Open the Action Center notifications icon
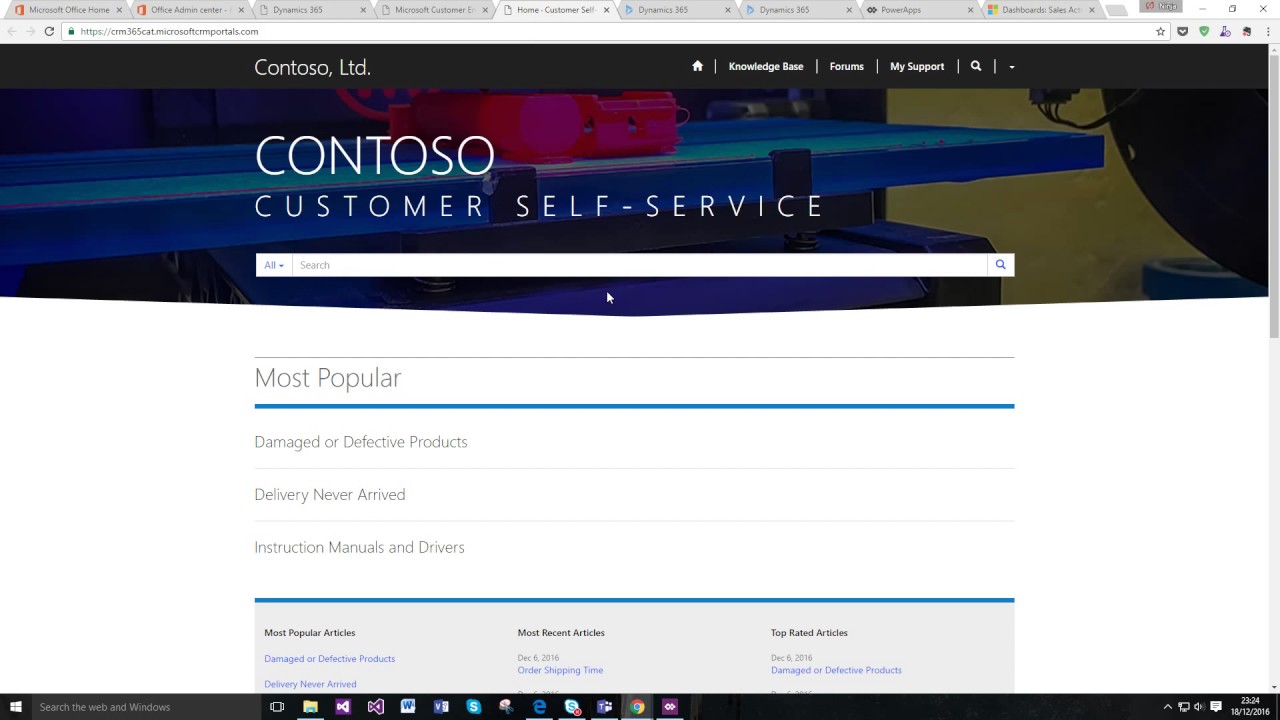1280x720 pixels. pyautogui.click(x=1216, y=707)
